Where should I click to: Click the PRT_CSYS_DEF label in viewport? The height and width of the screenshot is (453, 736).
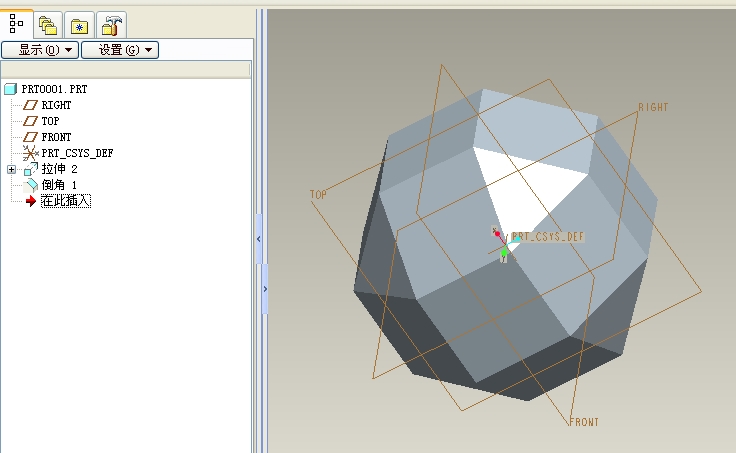547,237
